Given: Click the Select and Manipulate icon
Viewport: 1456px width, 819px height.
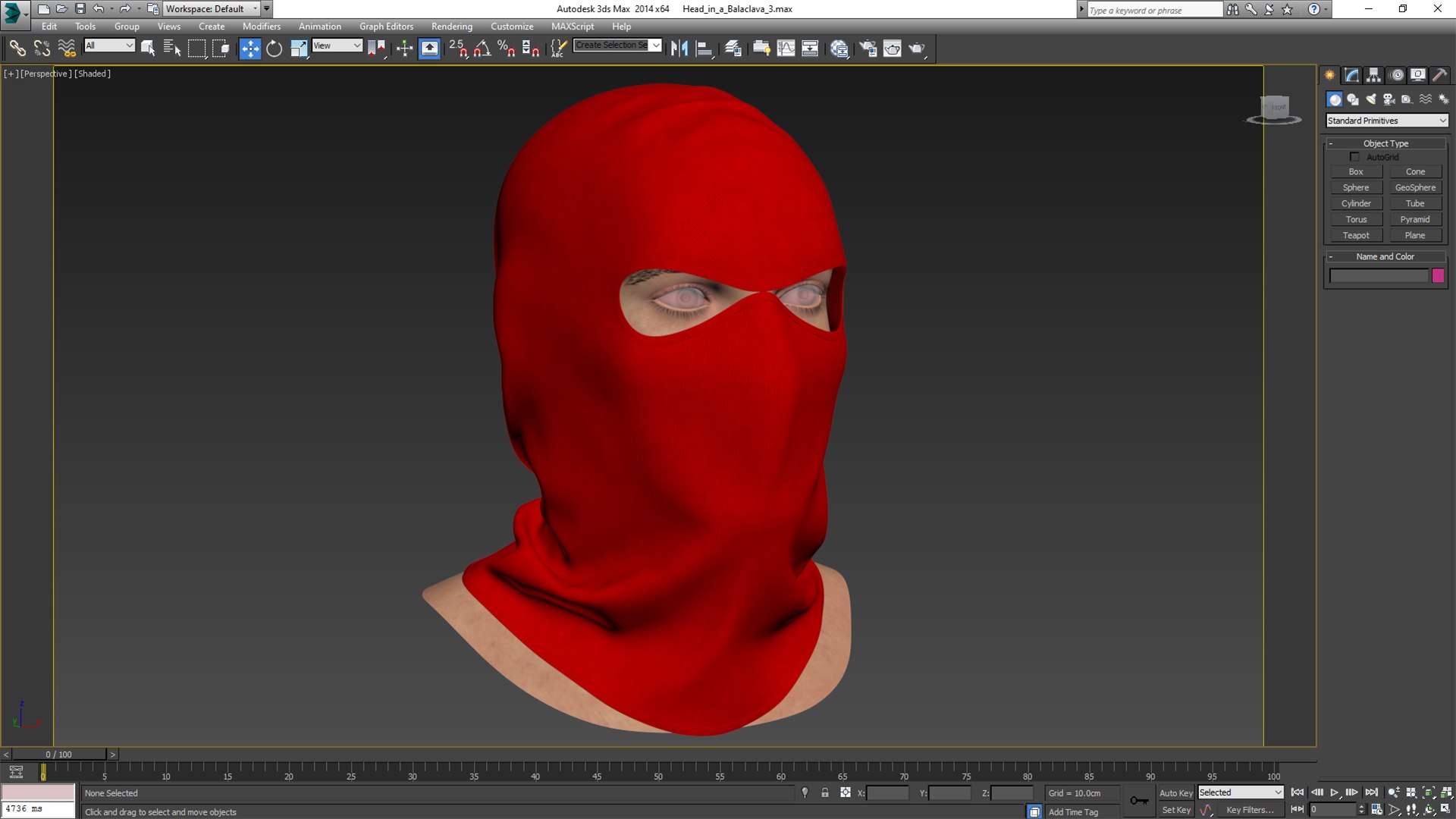Looking at the screenshot, I should (404, 49).
